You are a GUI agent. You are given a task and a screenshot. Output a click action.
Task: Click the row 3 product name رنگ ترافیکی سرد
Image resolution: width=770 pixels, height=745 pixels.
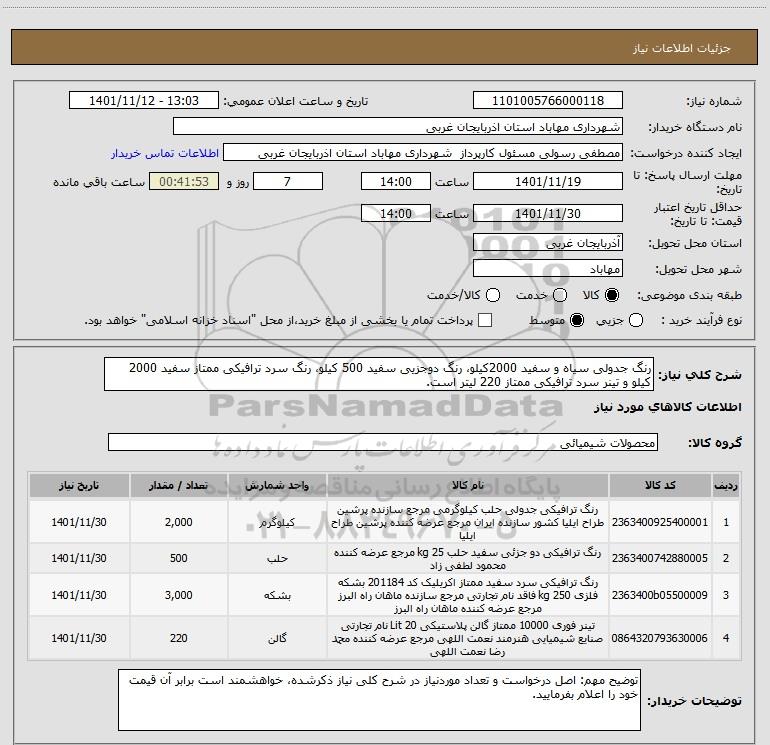[468, 595]
